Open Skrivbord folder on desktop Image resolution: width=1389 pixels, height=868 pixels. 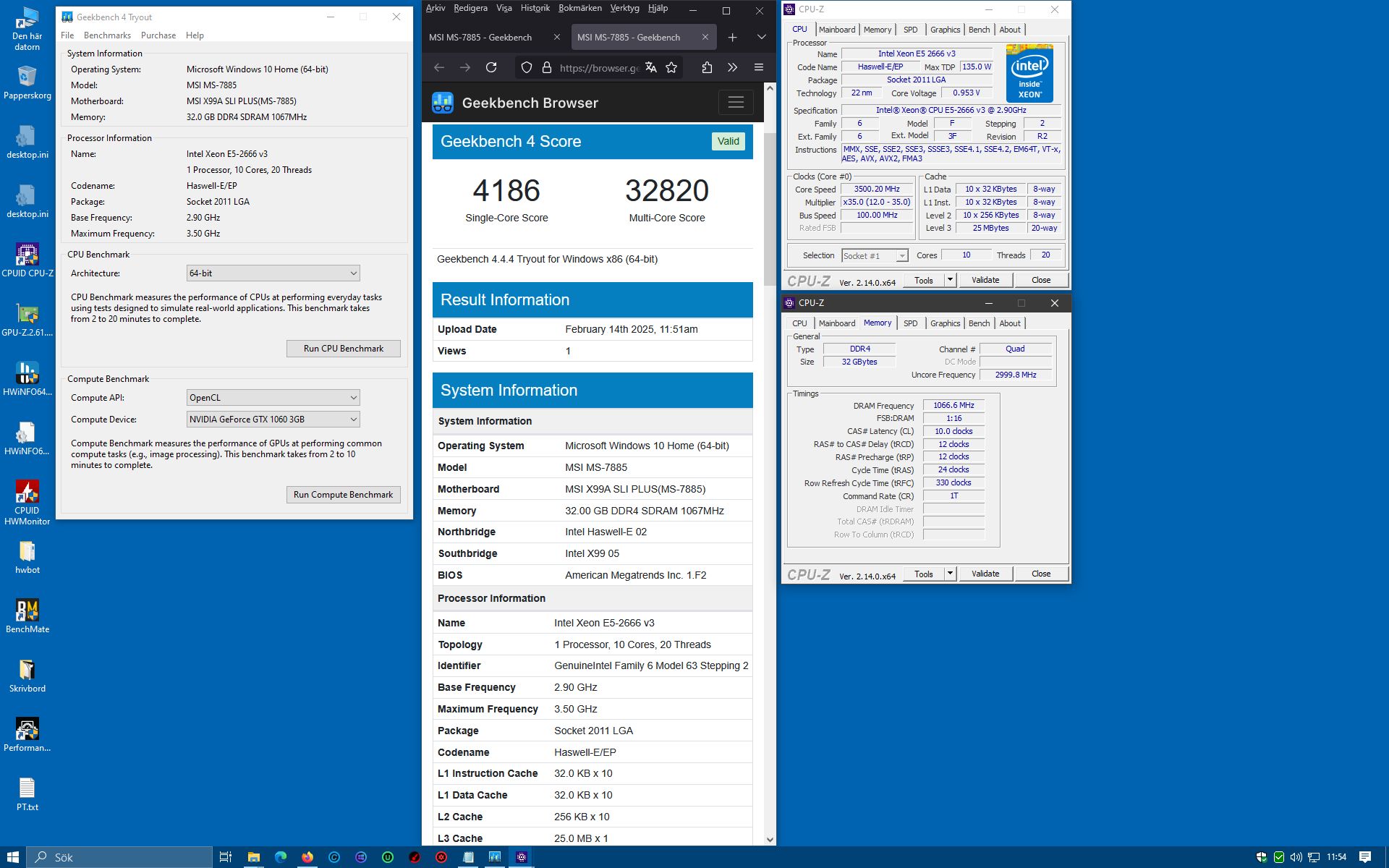coord(27,676)
